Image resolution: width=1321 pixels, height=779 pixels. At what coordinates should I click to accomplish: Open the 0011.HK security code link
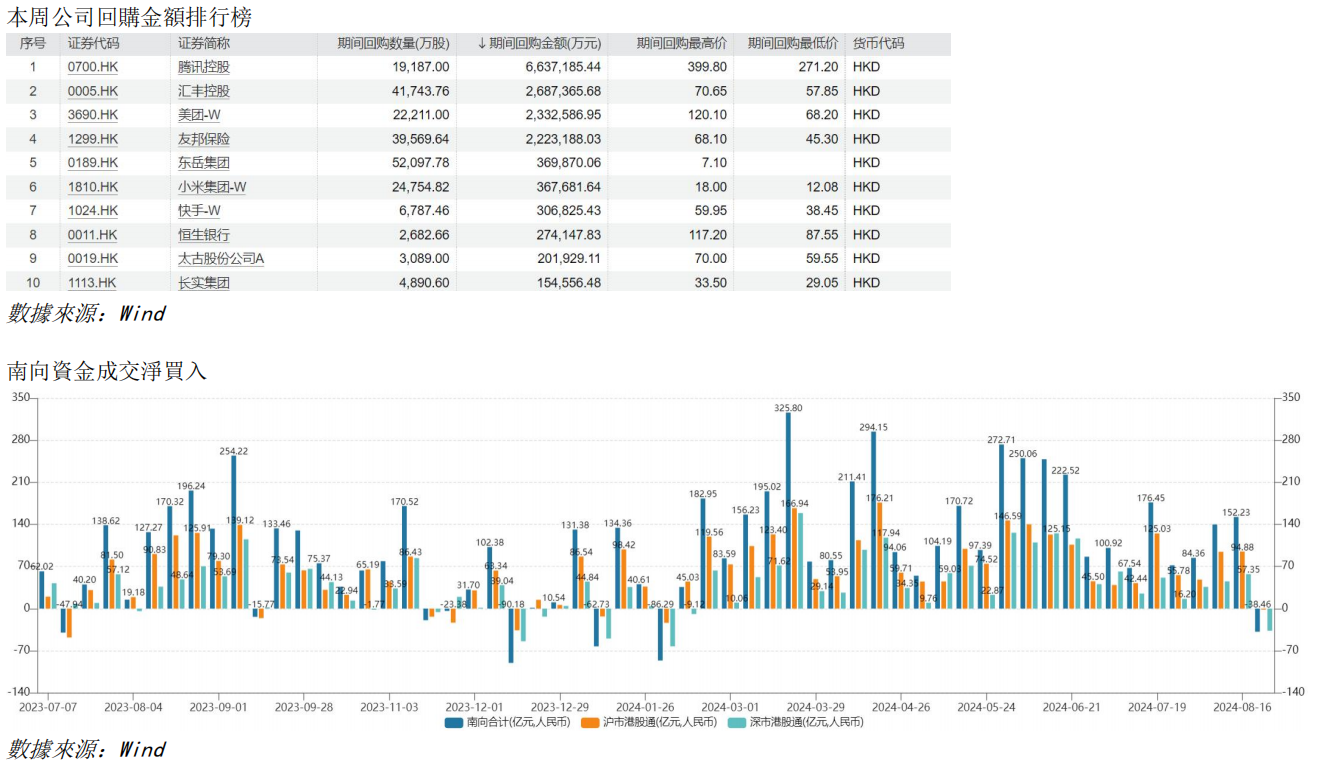93,235
